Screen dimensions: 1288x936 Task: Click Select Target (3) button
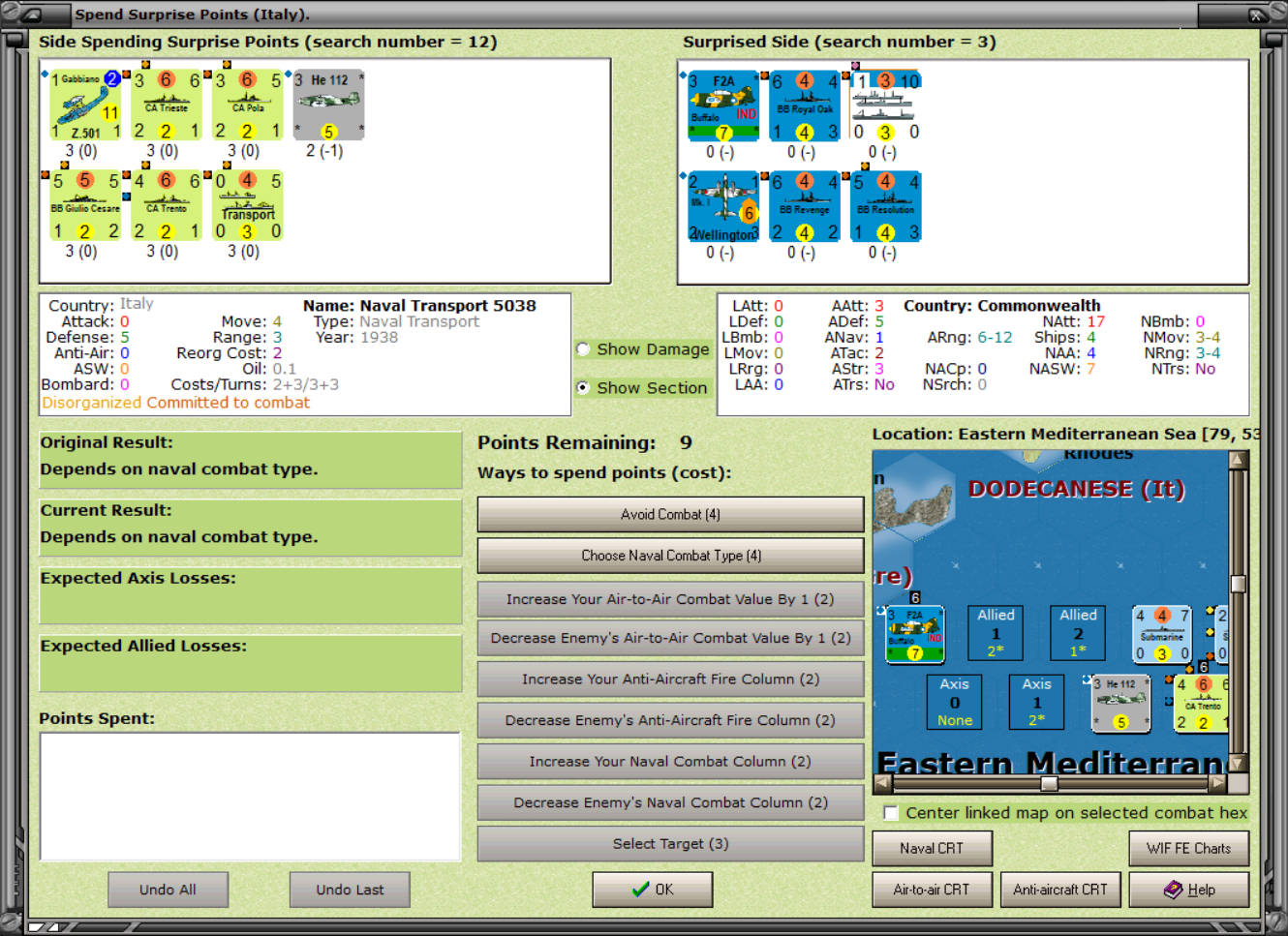point(670,844)
